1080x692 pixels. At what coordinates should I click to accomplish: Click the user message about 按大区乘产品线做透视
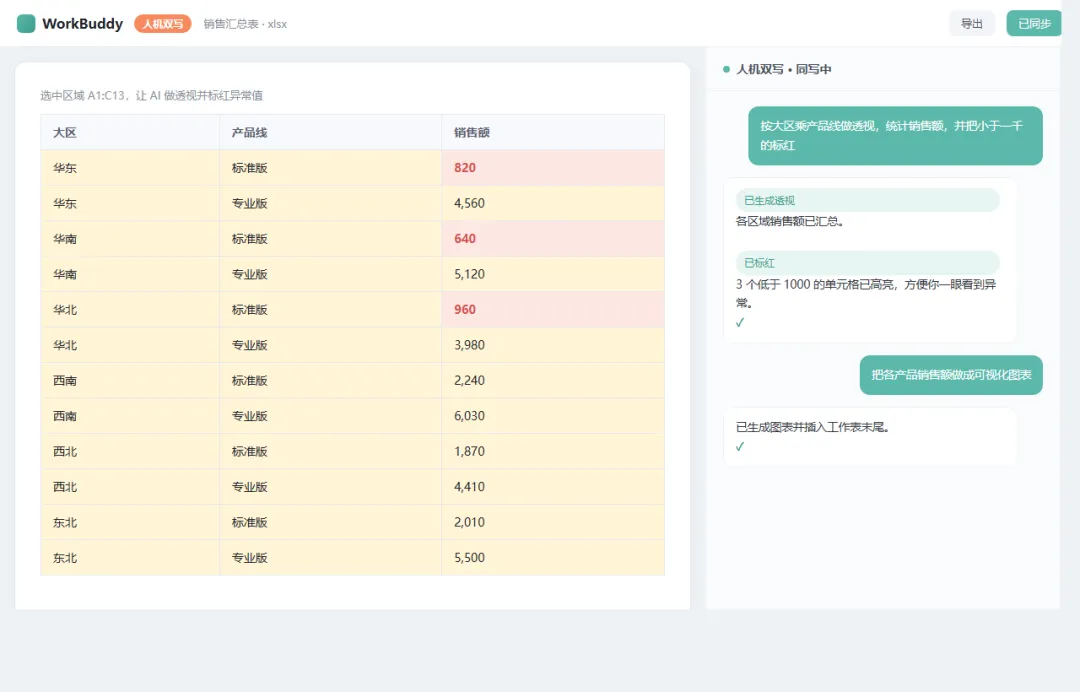895,136
